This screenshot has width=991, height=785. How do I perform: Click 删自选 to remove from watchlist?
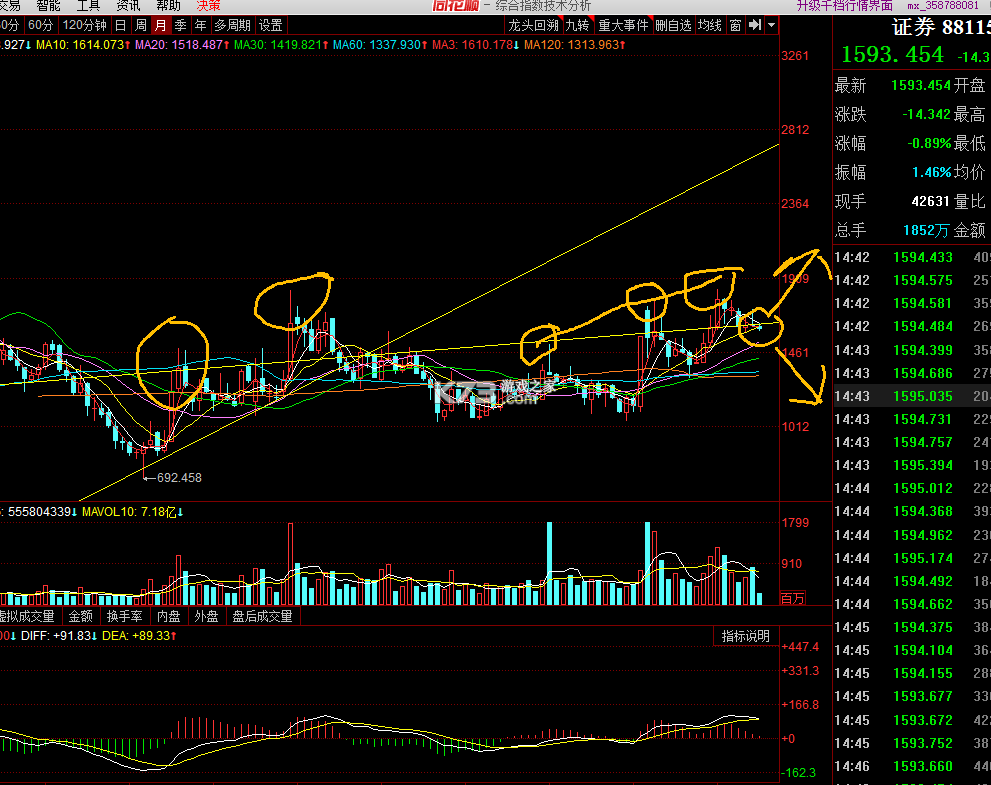(673, 25)
